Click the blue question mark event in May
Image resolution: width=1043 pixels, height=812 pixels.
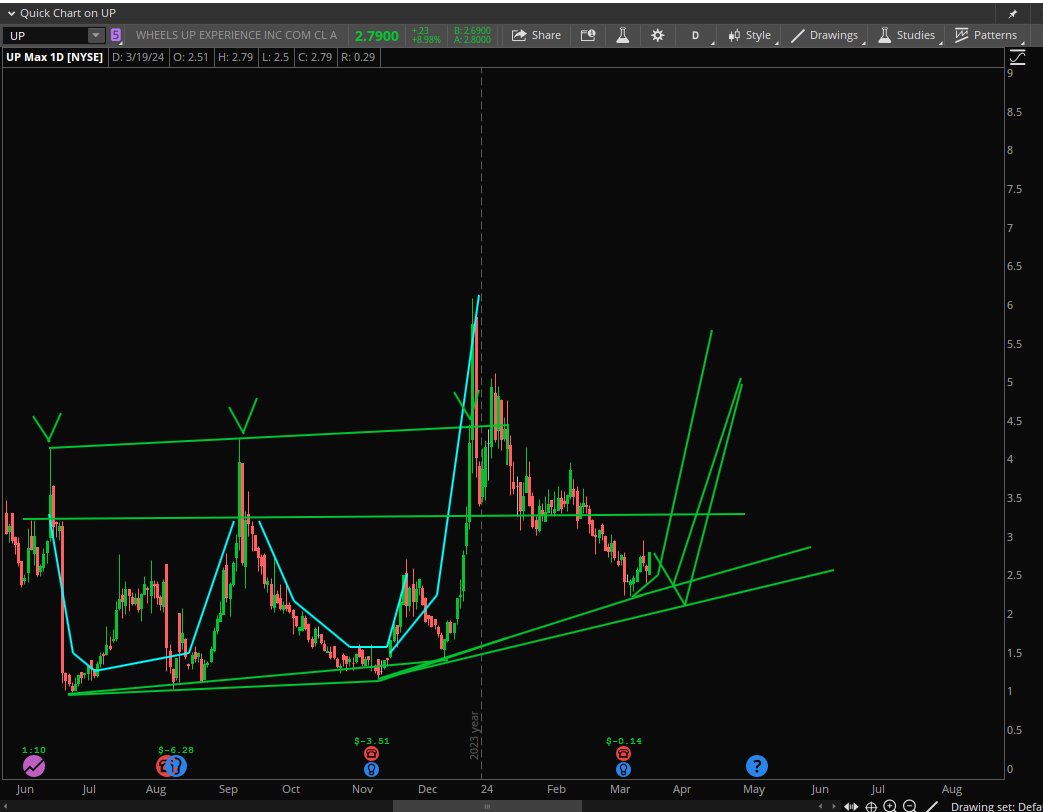pos(757,766)
